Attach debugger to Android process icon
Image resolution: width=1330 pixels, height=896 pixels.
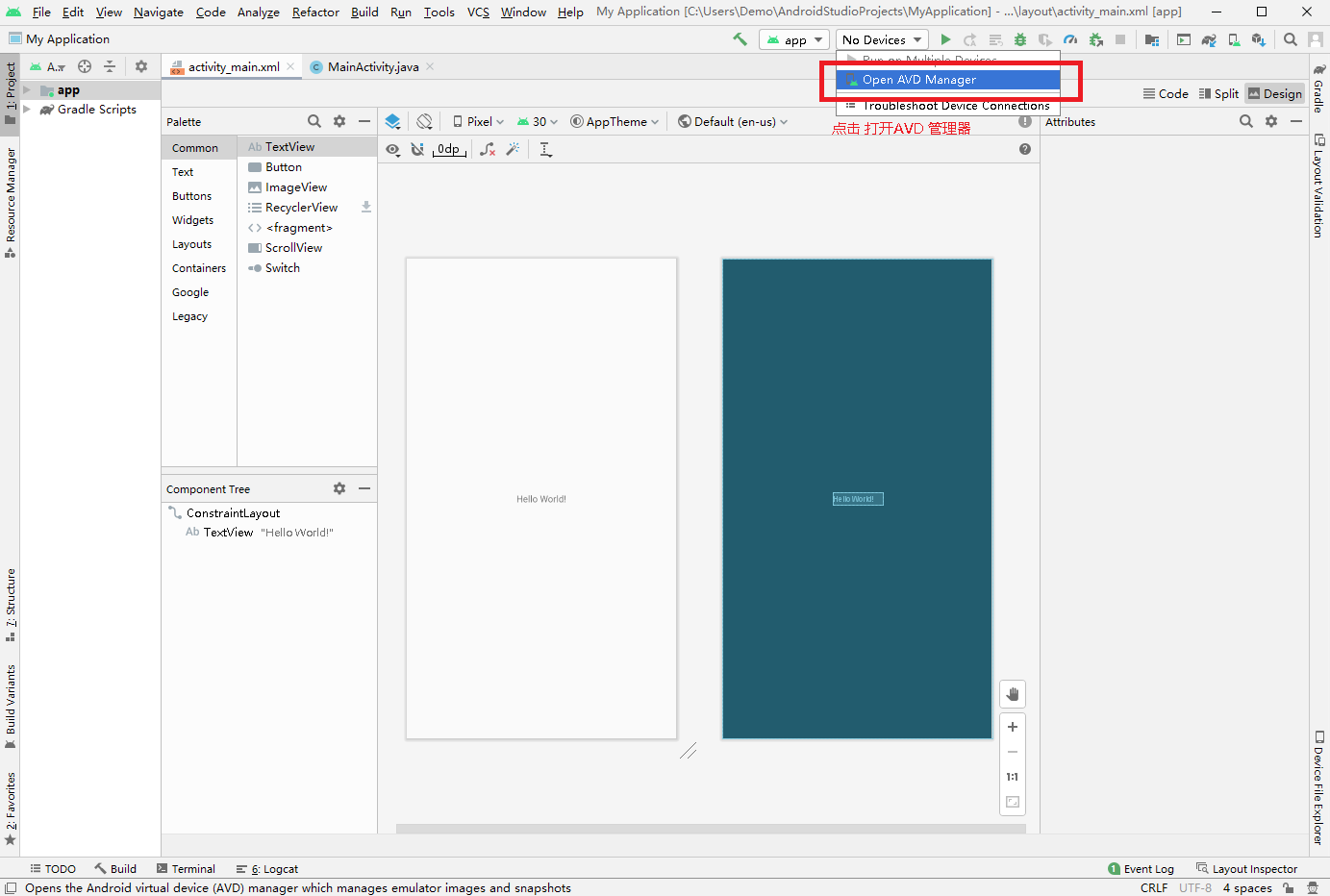point(1095,39)
